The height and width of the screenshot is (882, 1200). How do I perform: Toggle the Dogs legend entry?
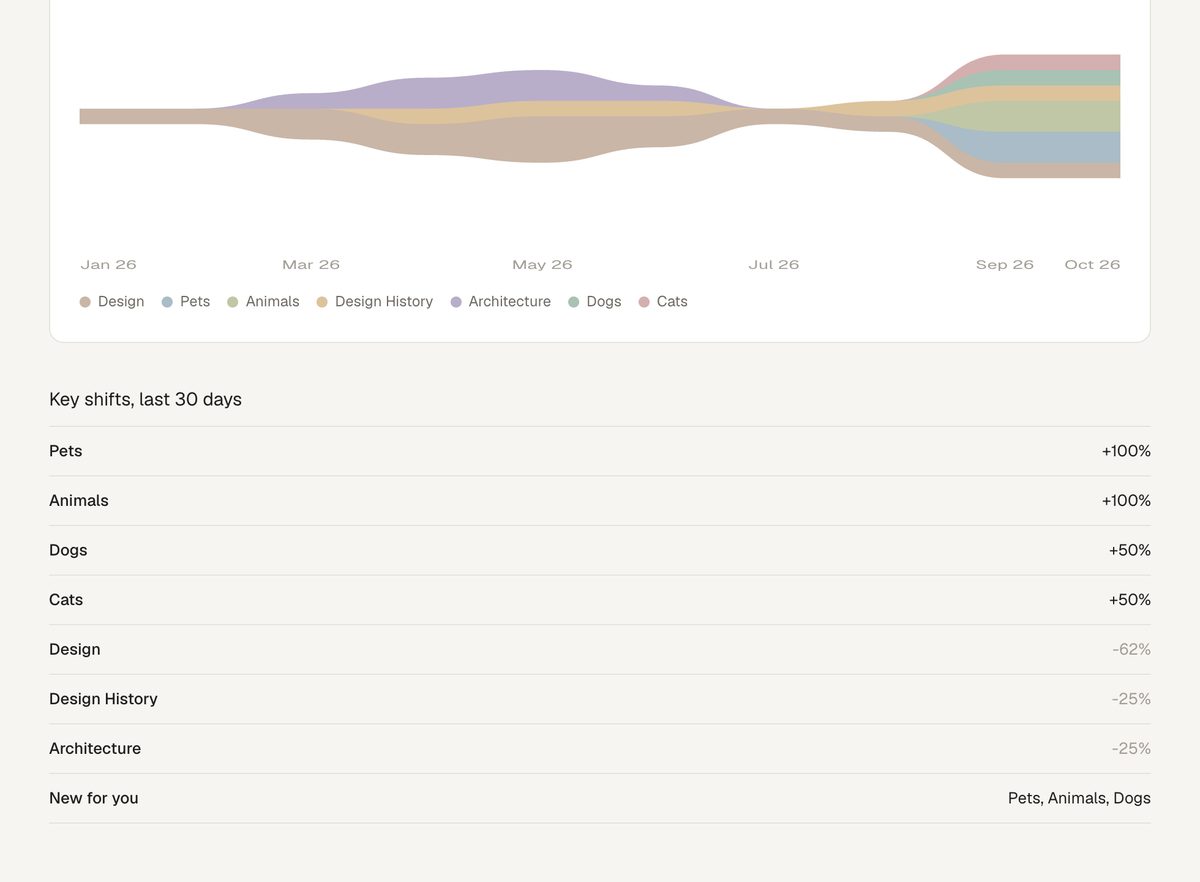tap(594, 302)
